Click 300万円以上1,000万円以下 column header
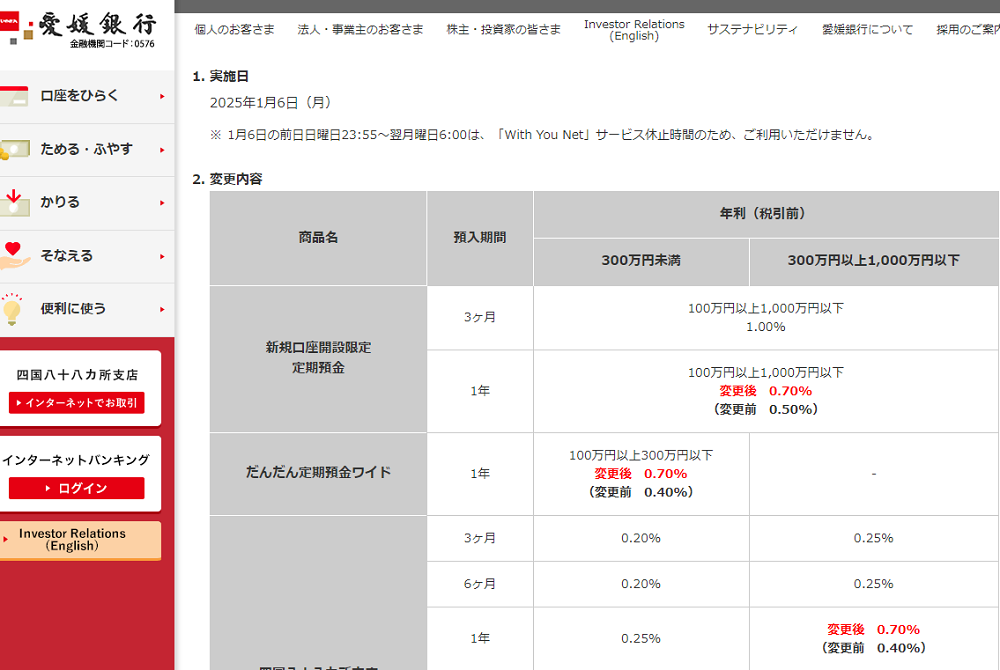The height and width of the screenshot is (670, 1000). pos(874,261)
